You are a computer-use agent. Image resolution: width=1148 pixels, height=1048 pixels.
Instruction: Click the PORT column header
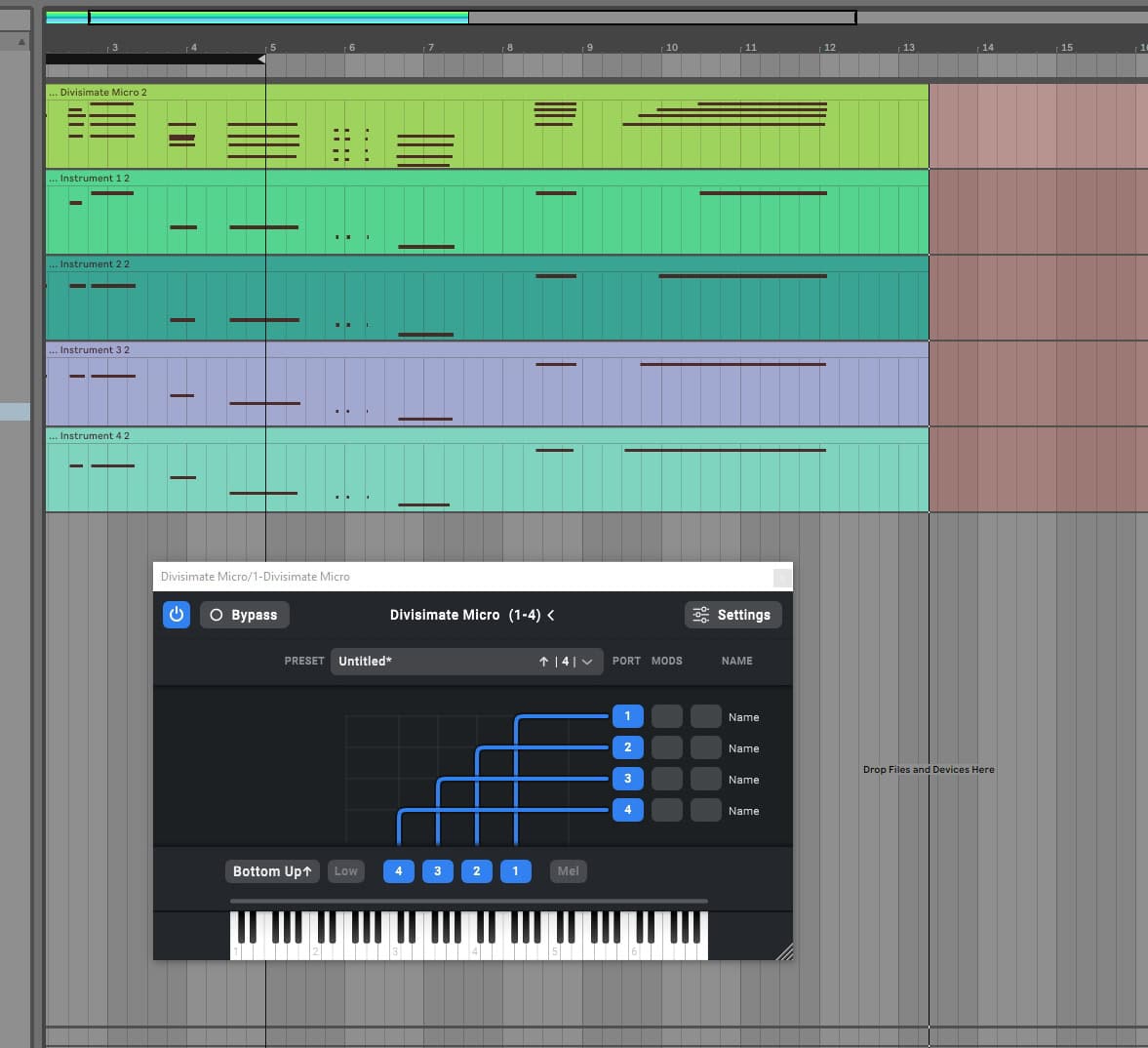[x=627, y=661]
